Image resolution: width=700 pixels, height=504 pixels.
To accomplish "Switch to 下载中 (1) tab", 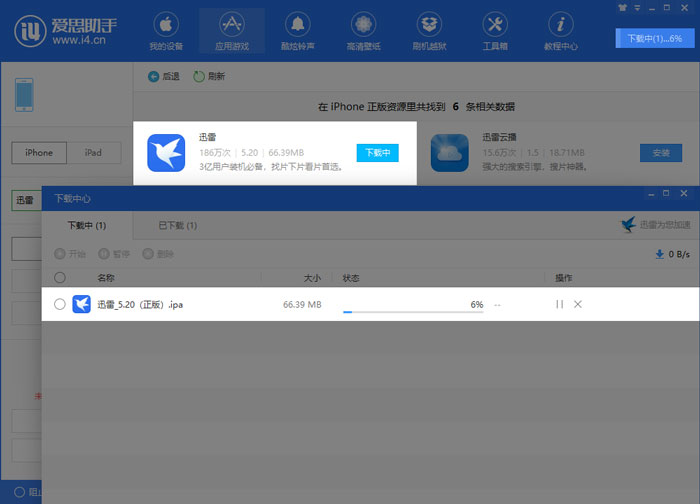I will pyautogui.click(x=87, y=225).
